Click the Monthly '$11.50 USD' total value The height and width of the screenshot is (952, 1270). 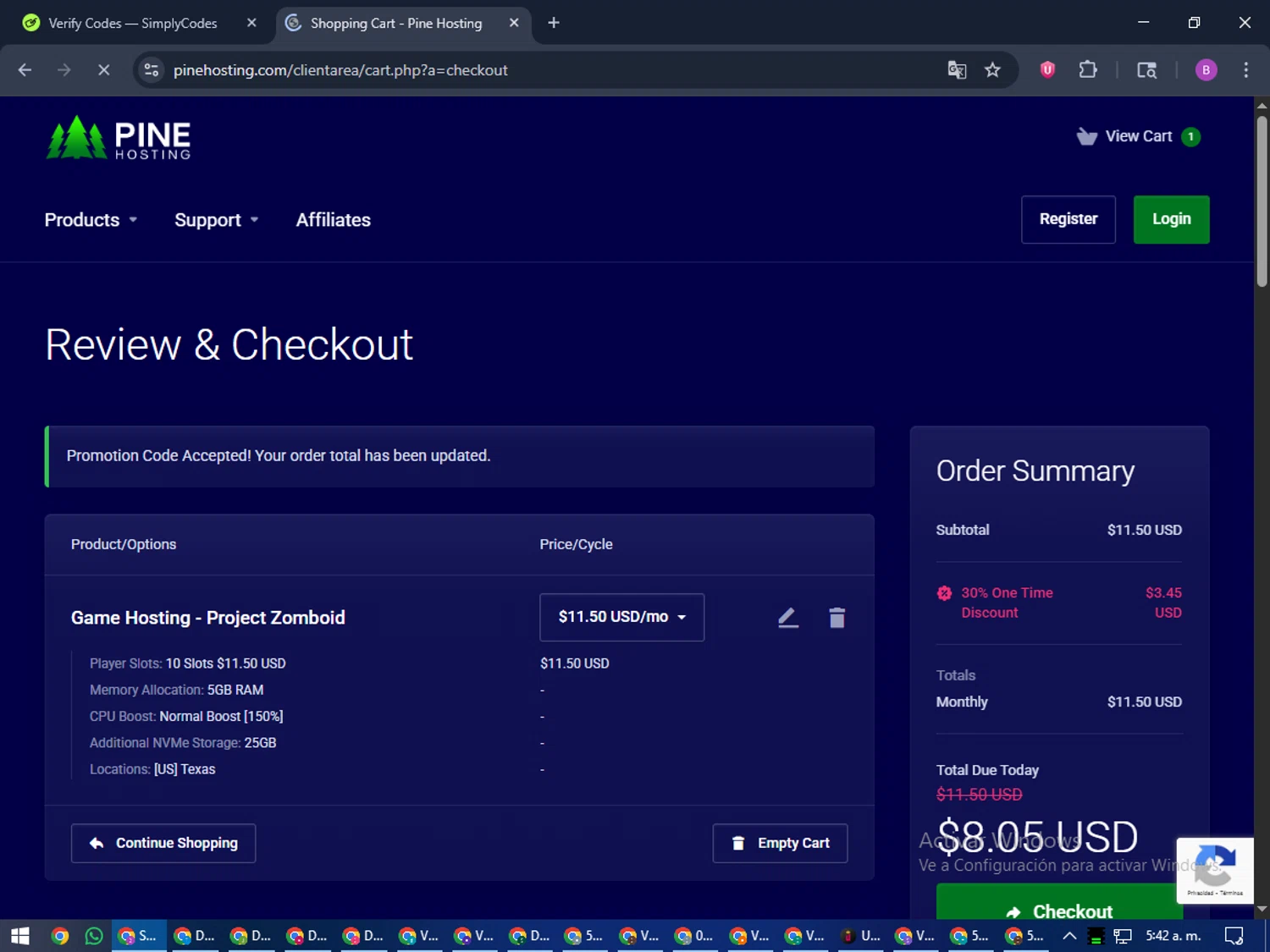pyautogui.click(x=1144, y=702)
